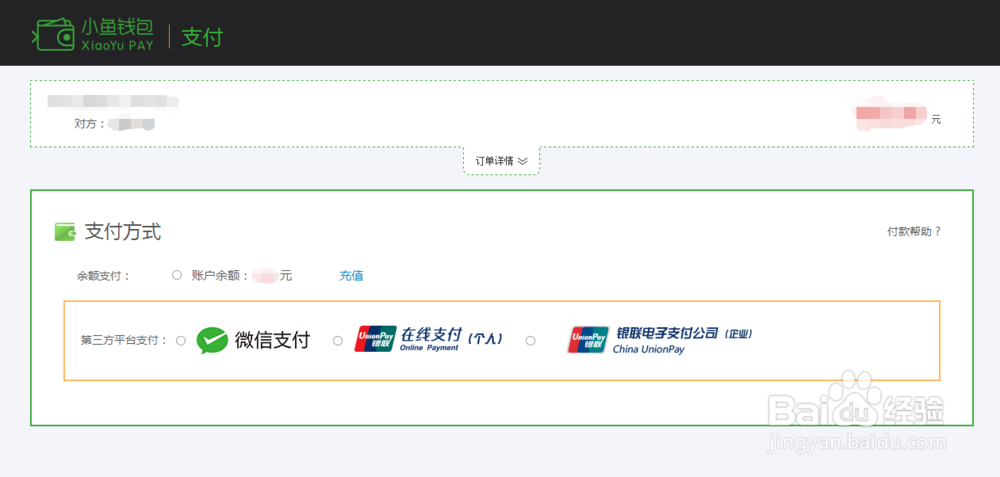This screenshot has width=1000, height=477.
Task: Select the 账户余额 balance payment radio button
Action: [177, 275]
